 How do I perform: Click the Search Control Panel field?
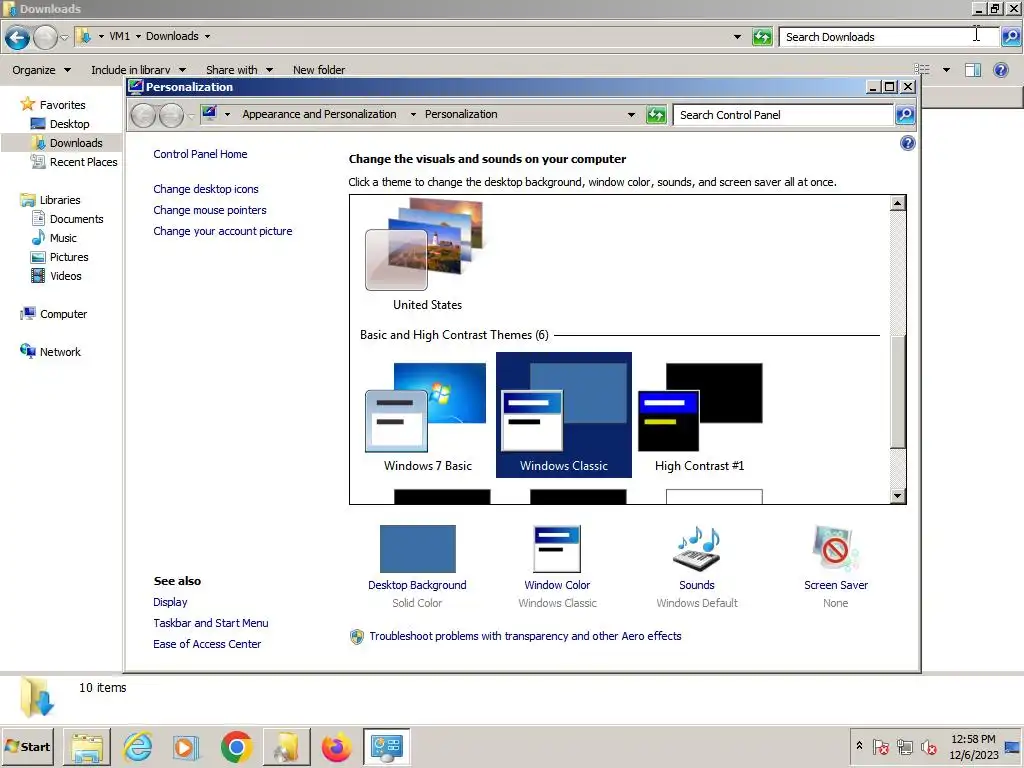[783, 115]
